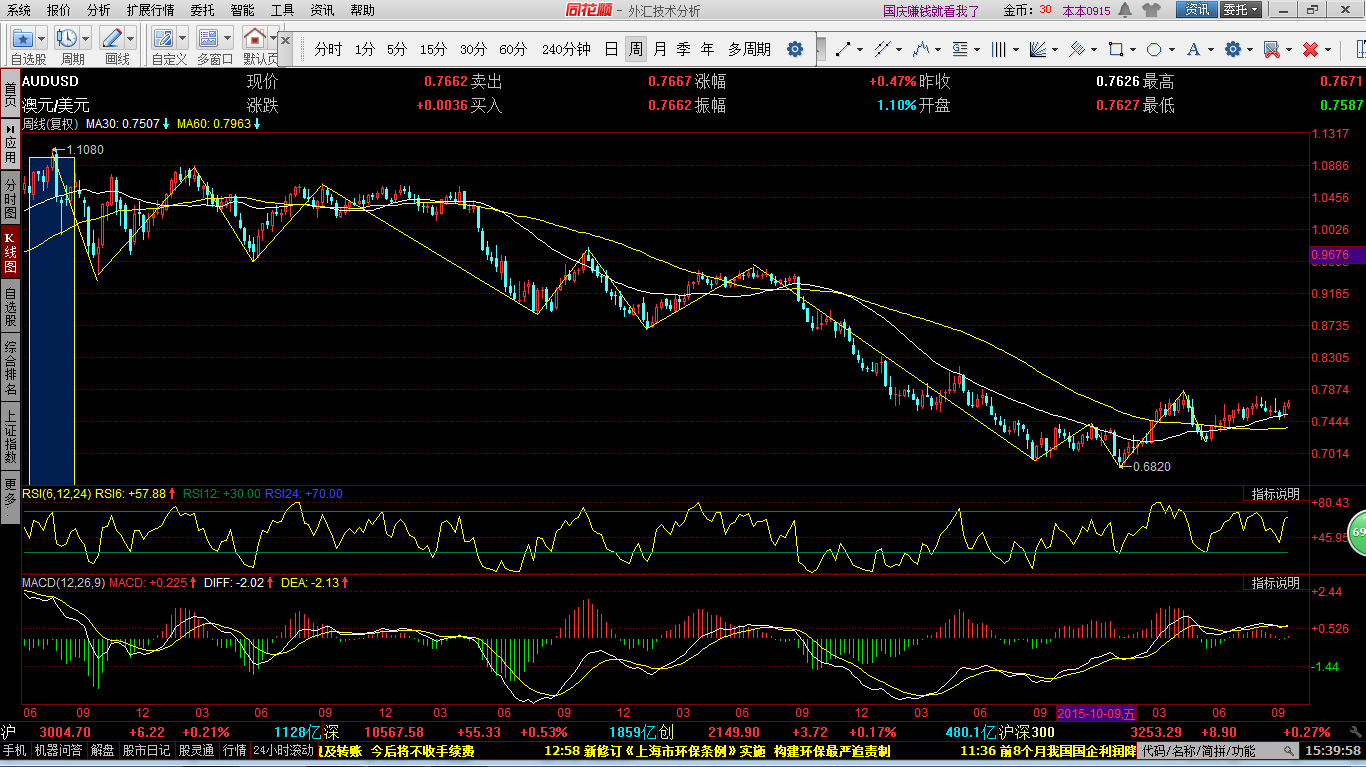Open the 智能 menu
The image size is (1366, 767).
[242, 10]
